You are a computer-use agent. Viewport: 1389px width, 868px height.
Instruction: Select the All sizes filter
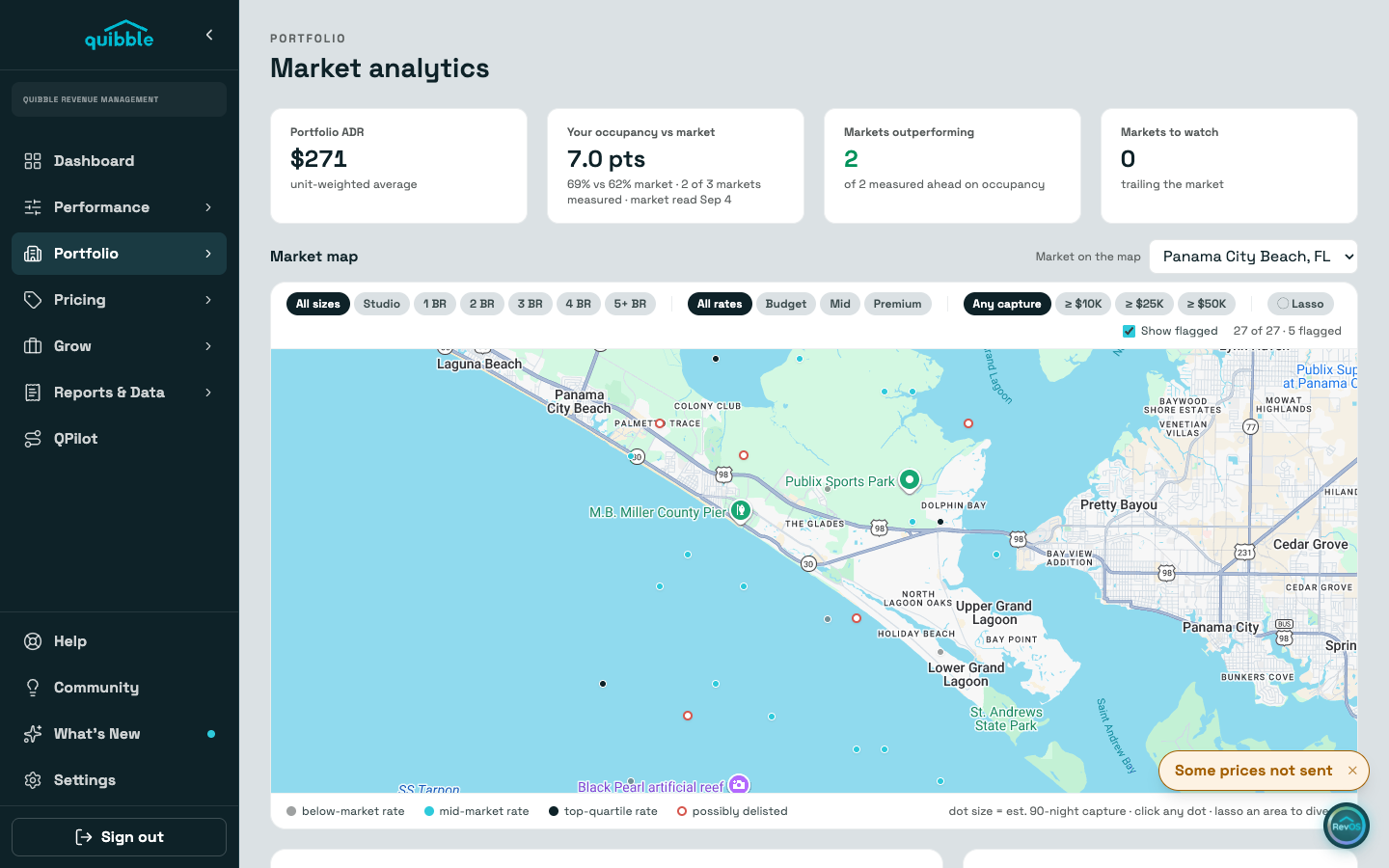318,304
